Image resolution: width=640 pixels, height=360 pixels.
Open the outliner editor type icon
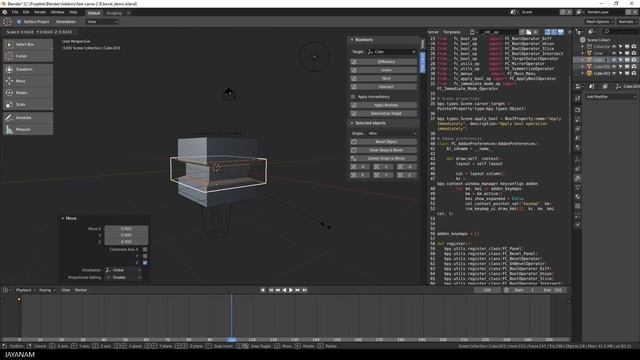tap(579, 31)
